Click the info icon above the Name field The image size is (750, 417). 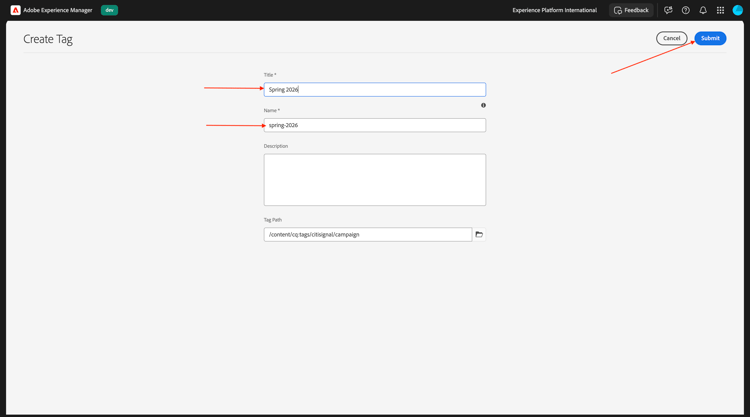[x=483, y=105]
